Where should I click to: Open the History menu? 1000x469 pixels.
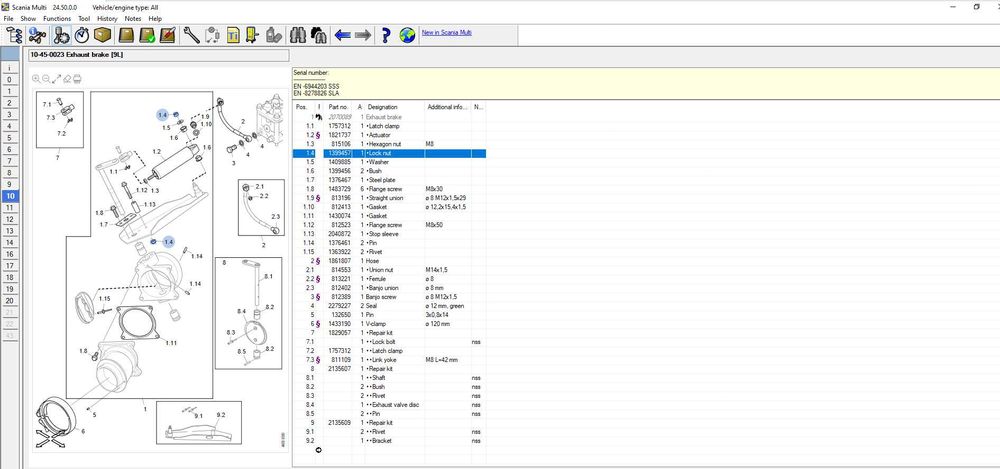point(107,18)
